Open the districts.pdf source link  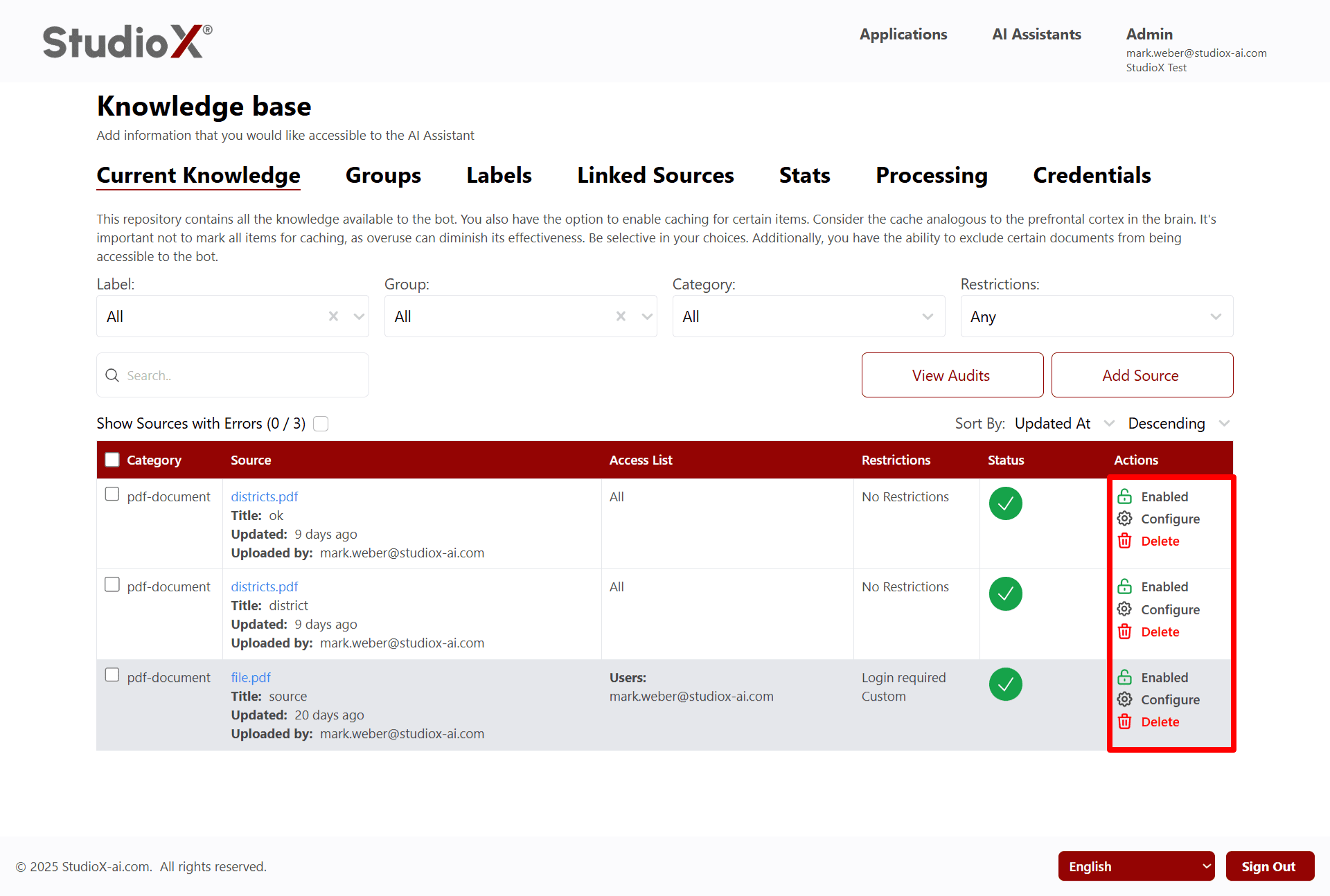click(x=264, y=496)
